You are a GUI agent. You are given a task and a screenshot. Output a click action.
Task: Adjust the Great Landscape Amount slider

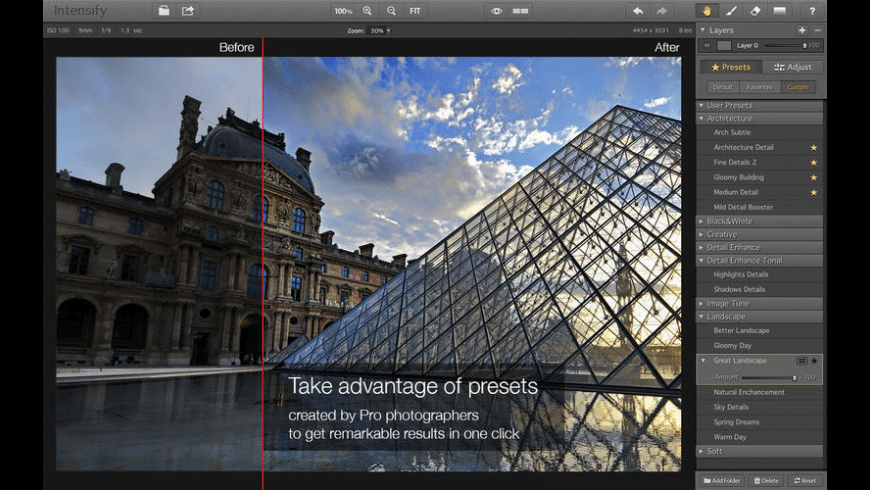[x=770, y=377]
